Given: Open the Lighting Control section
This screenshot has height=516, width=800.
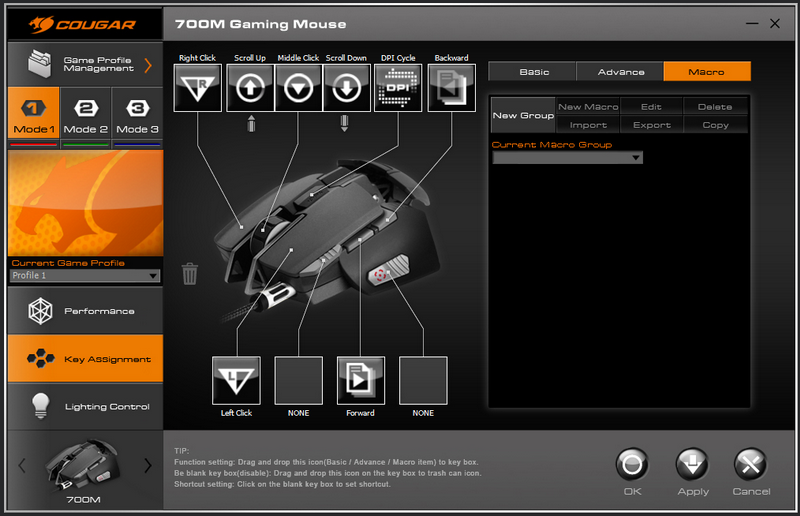Looking at the screenshot, I should click(85, 406).
